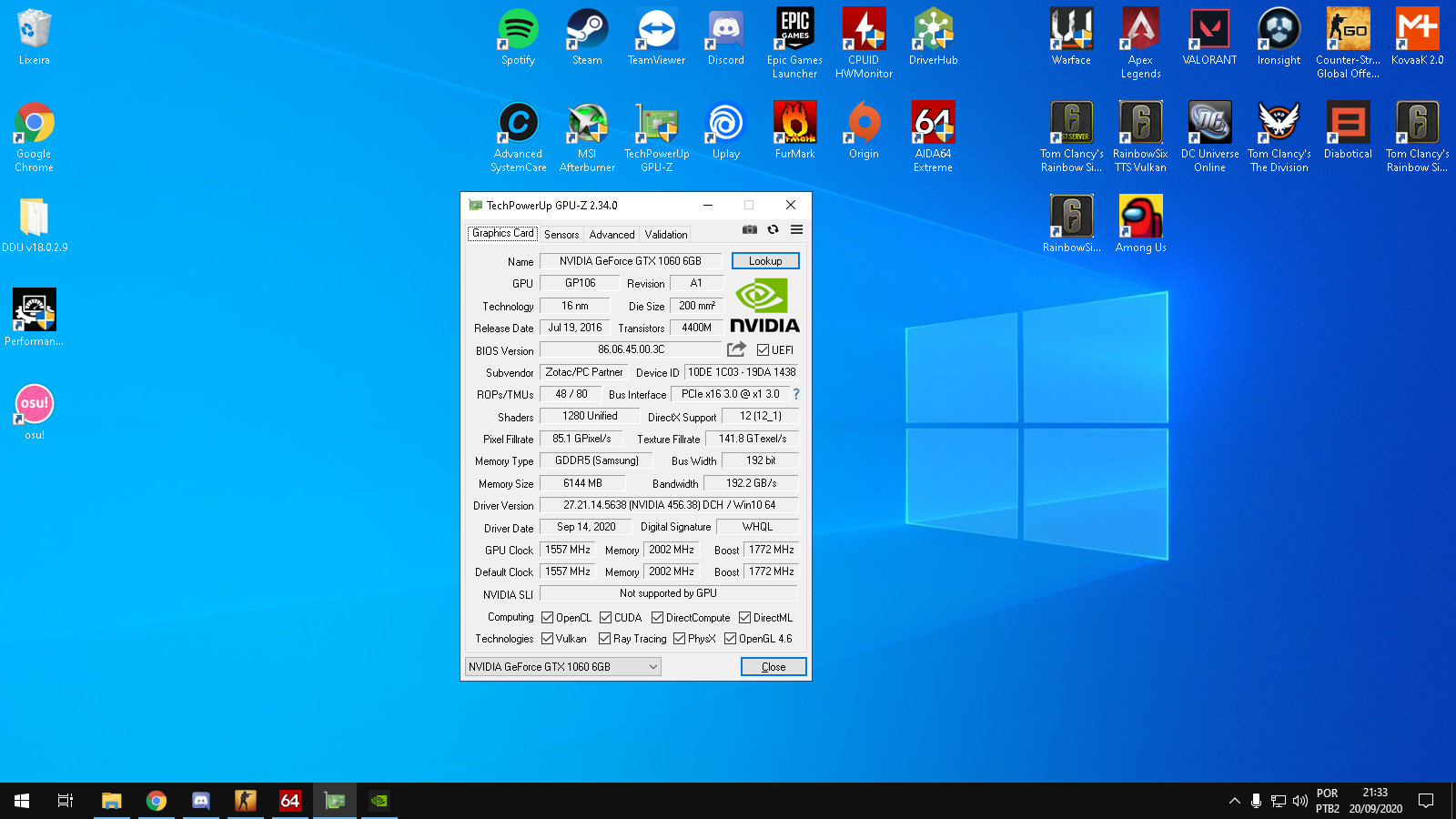Open the notification center
This screenshot has height=819, width=1456.
(1426, 801)
